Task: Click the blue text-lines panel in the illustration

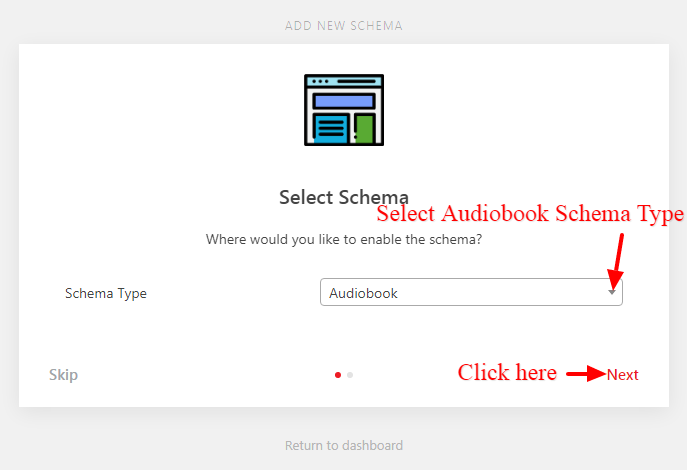Action: (331, 128)
